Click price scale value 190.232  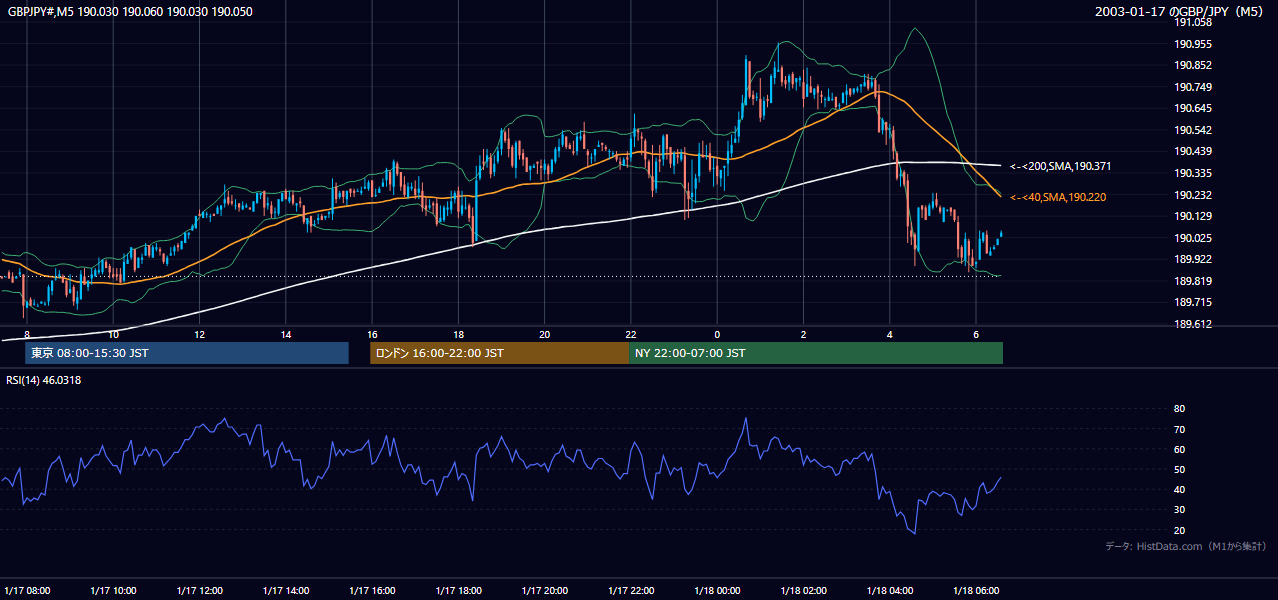coord(1192,195)
